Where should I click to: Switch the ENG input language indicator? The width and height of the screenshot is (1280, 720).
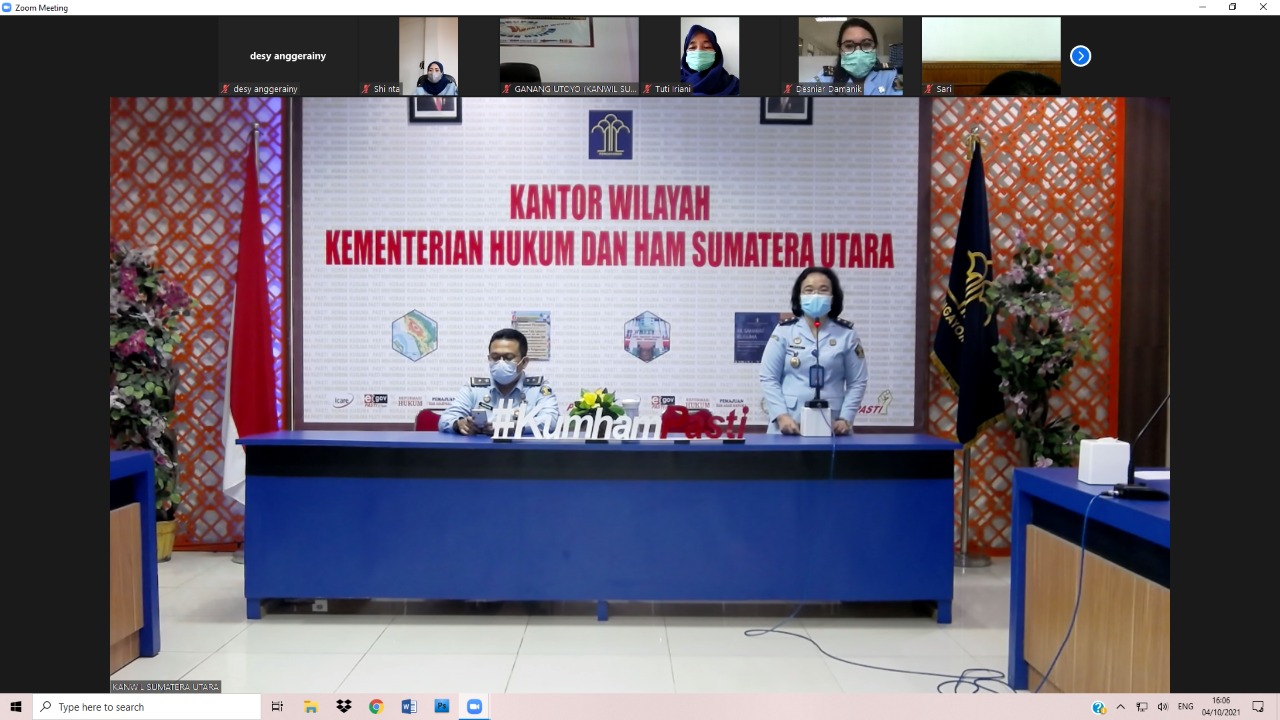(x=1186, y=707)
